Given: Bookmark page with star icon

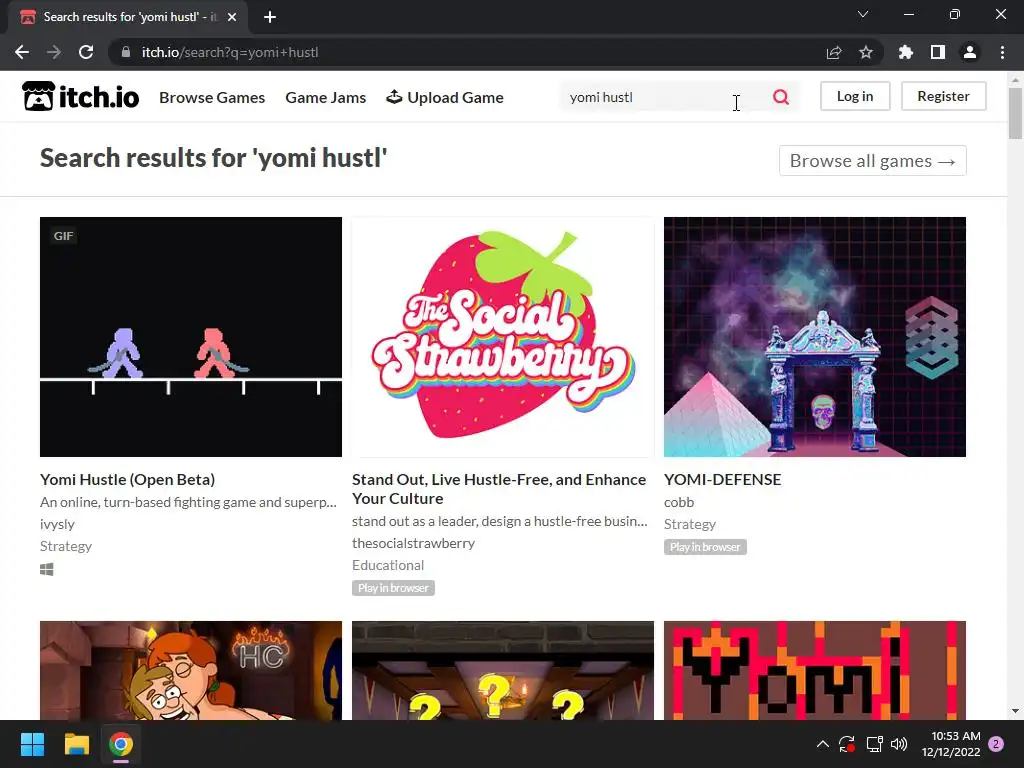Looking at the screenshot, I should point(866,52).
